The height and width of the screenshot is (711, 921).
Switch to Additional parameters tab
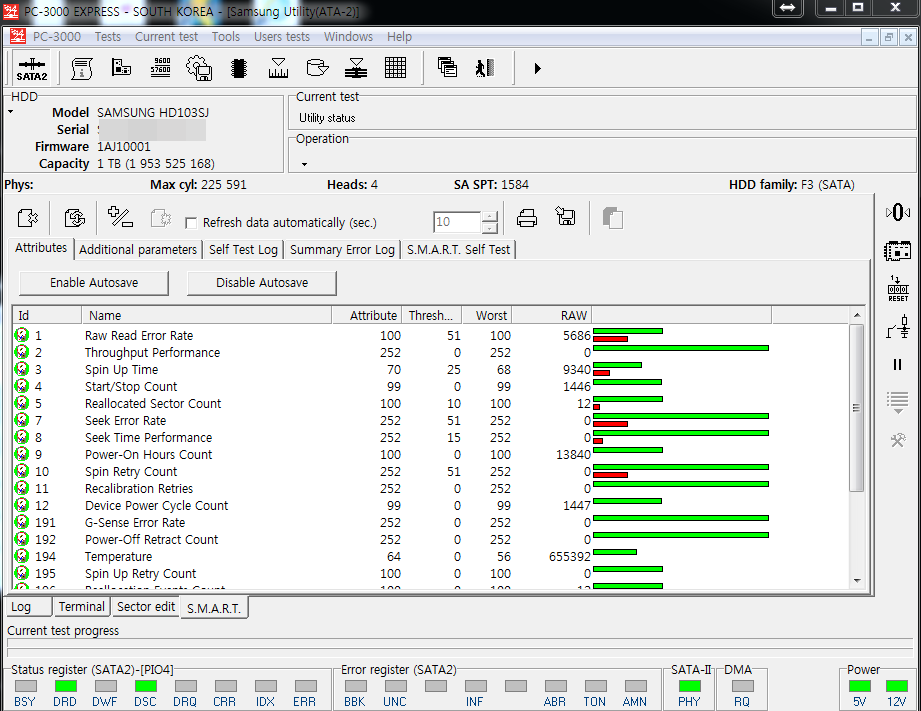click(x=138, y=250)
